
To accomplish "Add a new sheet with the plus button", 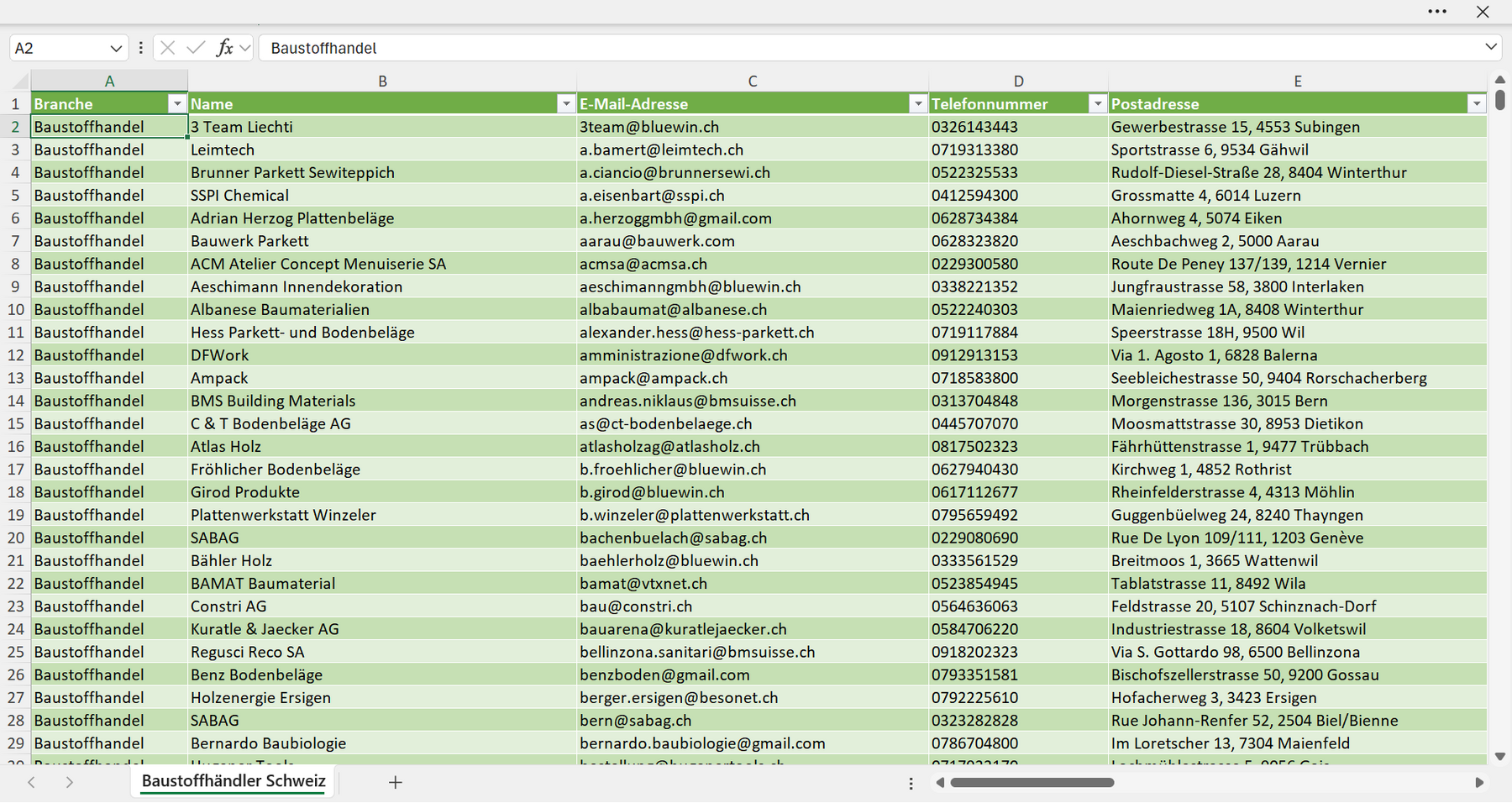I will click(396, 782).
